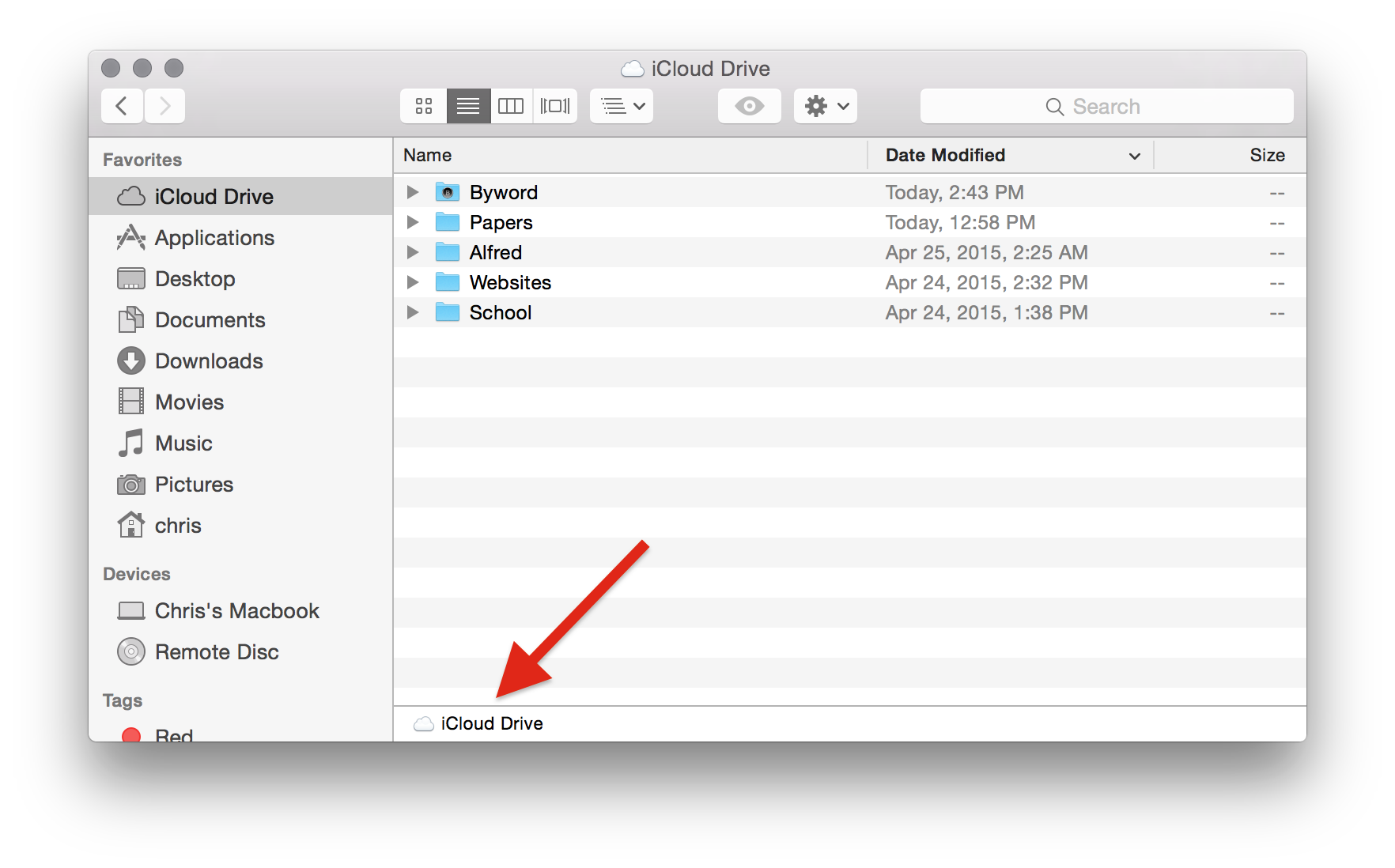
Task: Switch to Cover Flow view
Action: (555, 106)
